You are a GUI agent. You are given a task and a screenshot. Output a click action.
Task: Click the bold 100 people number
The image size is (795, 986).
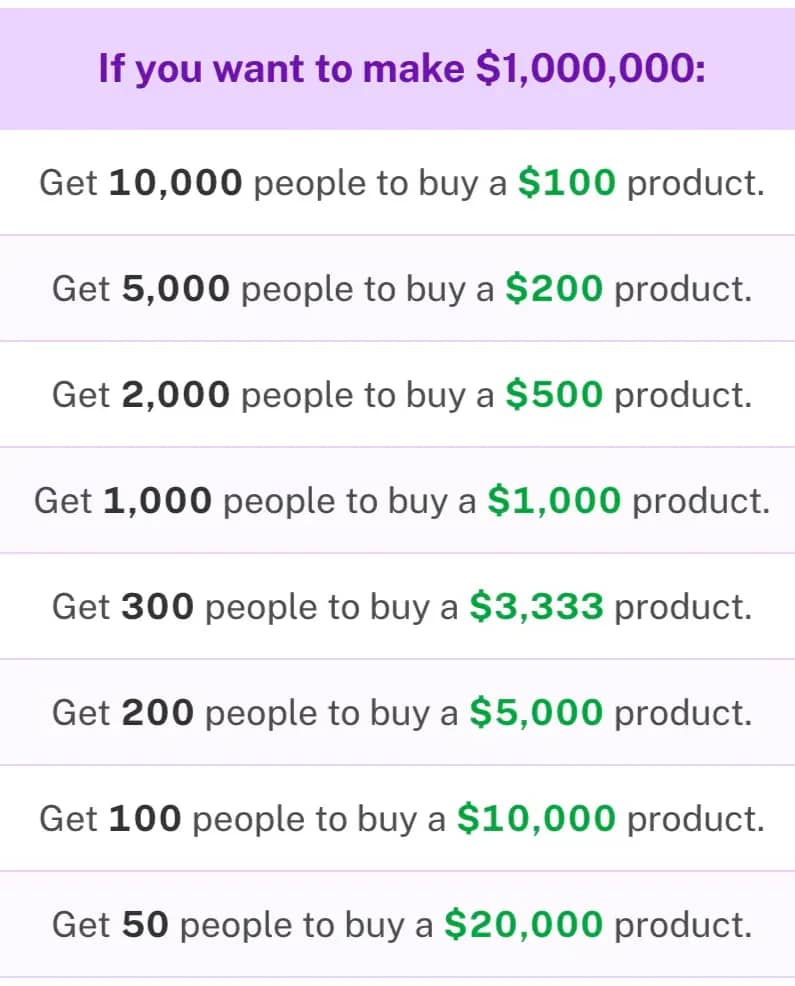pyautogui.click(x=145, y=819)
